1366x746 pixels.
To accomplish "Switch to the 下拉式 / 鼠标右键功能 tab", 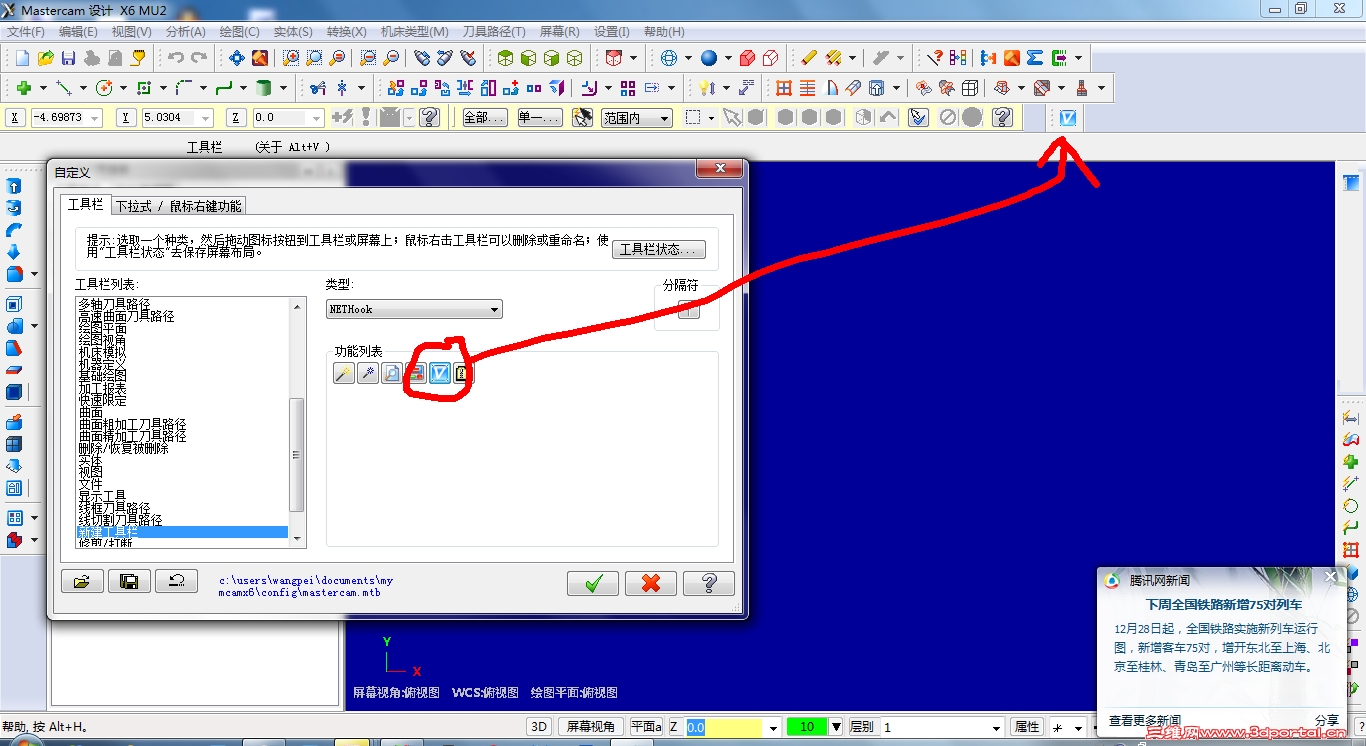I will coord(178,206).
